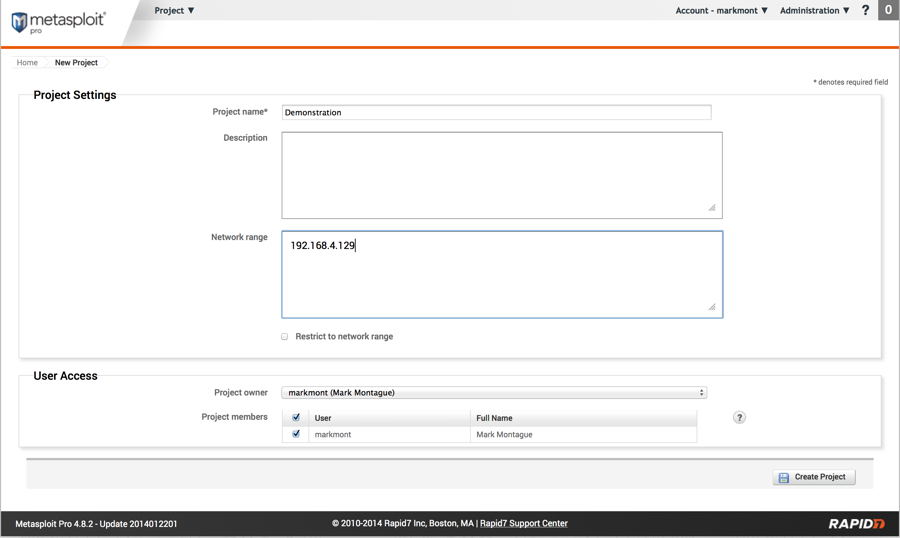Grab the Description resize handle
This screenshot has height=538, width=900.
tap(712, 208)
